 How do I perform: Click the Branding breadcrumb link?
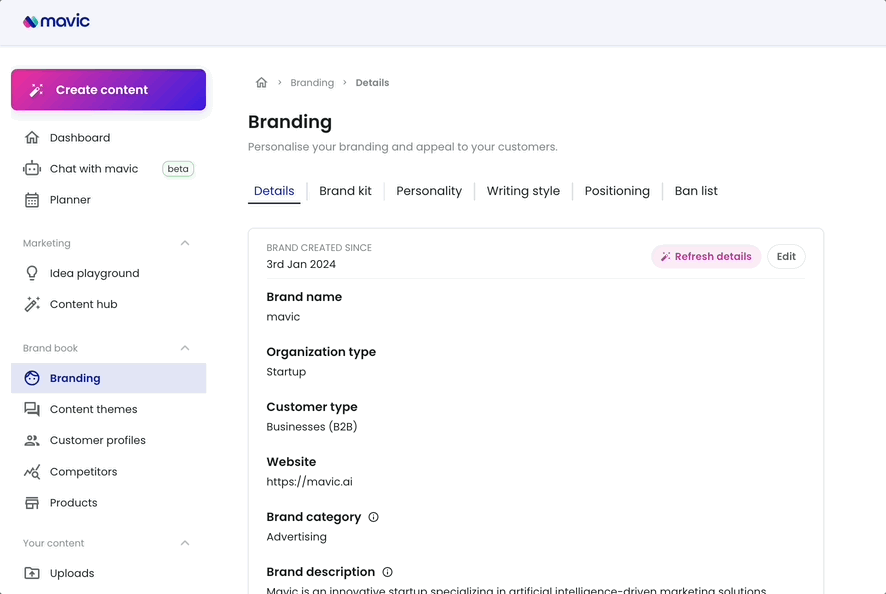(312, 83)
